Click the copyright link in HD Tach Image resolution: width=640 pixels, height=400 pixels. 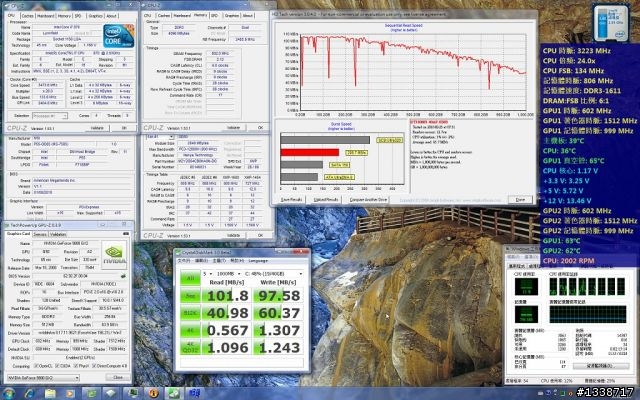451,200
